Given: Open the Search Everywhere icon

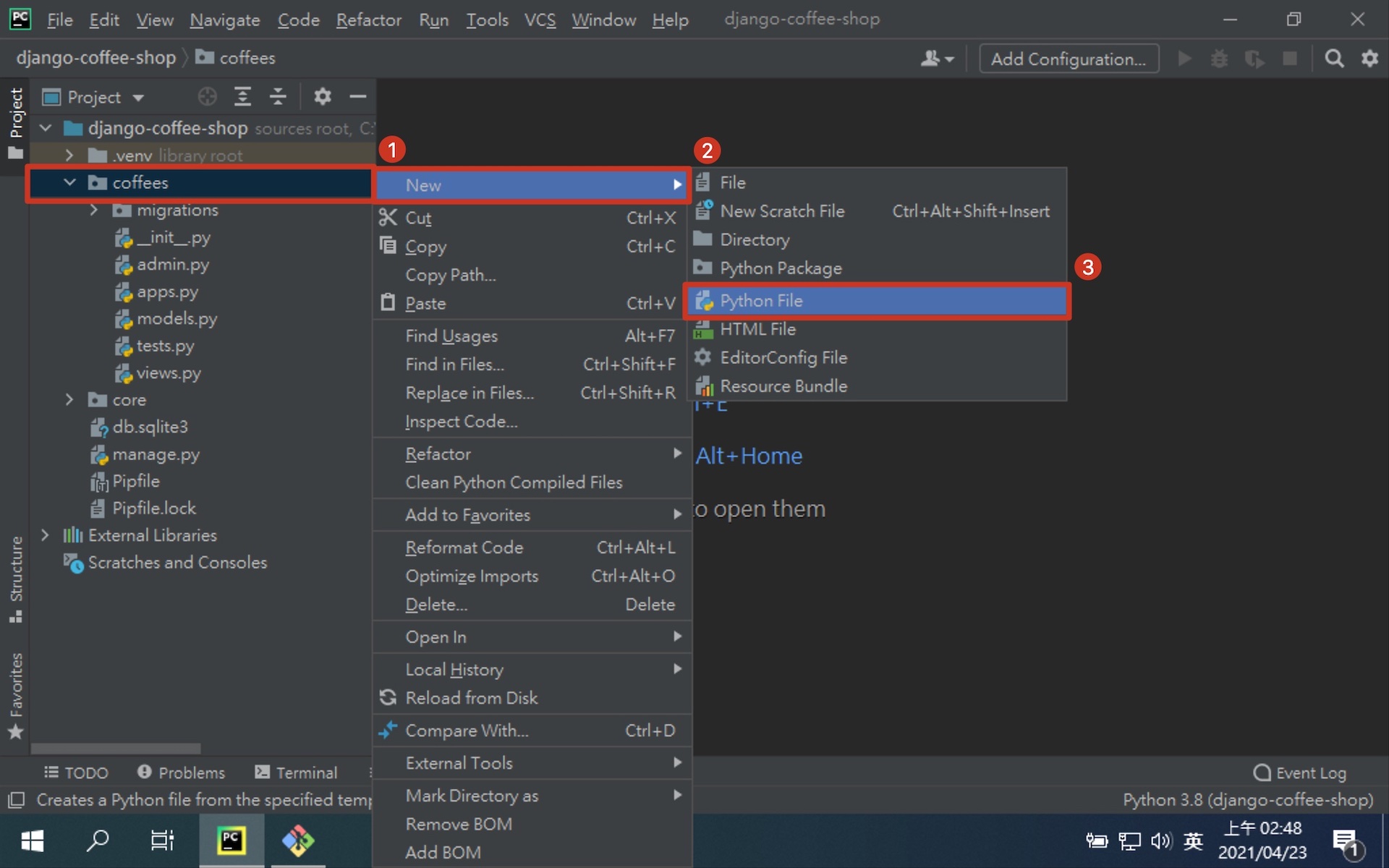Looking at the screenshot, I should click(x=1335, y=58).
